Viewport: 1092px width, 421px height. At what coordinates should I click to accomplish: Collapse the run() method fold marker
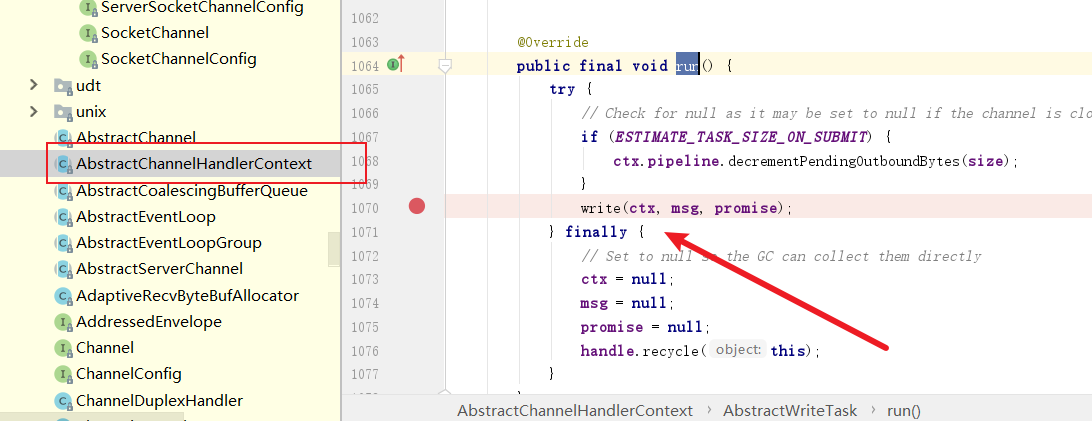(x=446, y=66)
